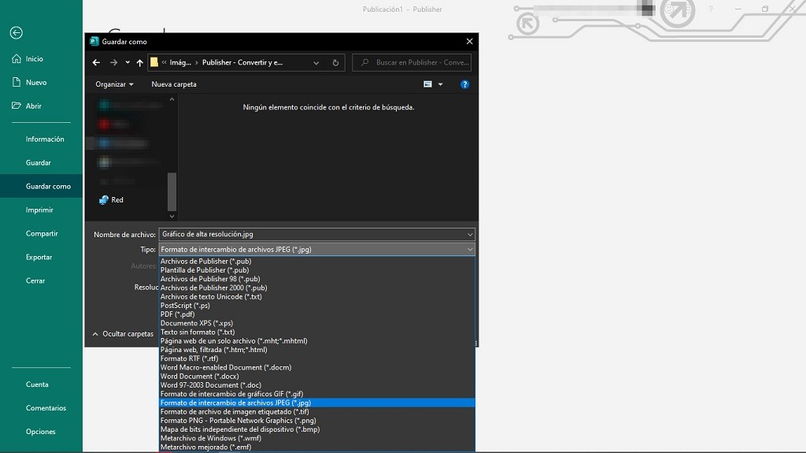Choose Formato de archivo de imagen etiquetado (*.tif)
This screenshot has width=806, height=453.
pyautogui.click(x=317, y=411)
